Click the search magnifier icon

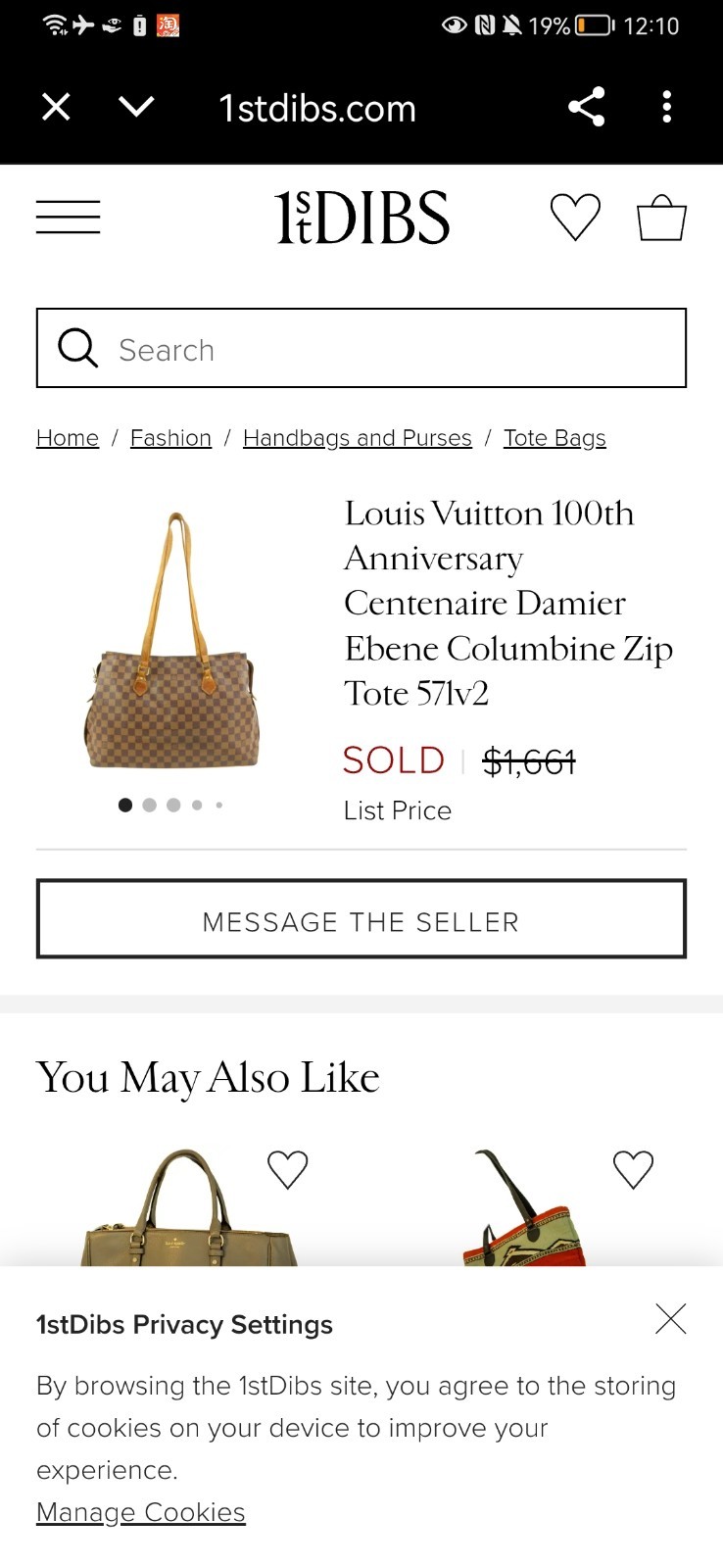[77, 348]
